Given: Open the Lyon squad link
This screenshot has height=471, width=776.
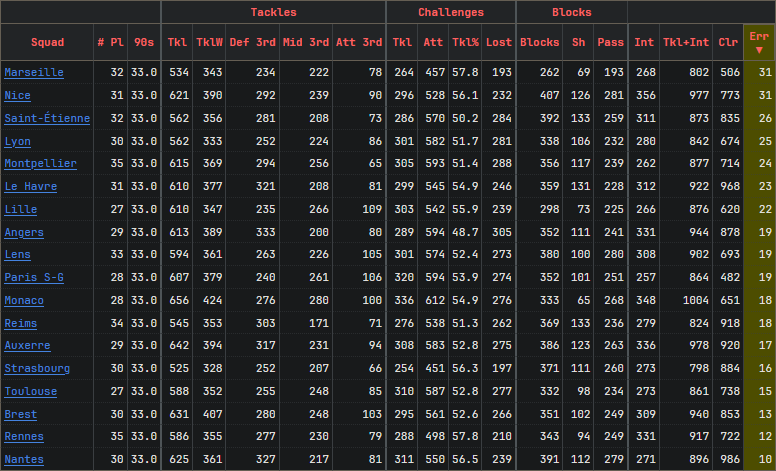Looking at the screenshot, I should coord(17,141).
